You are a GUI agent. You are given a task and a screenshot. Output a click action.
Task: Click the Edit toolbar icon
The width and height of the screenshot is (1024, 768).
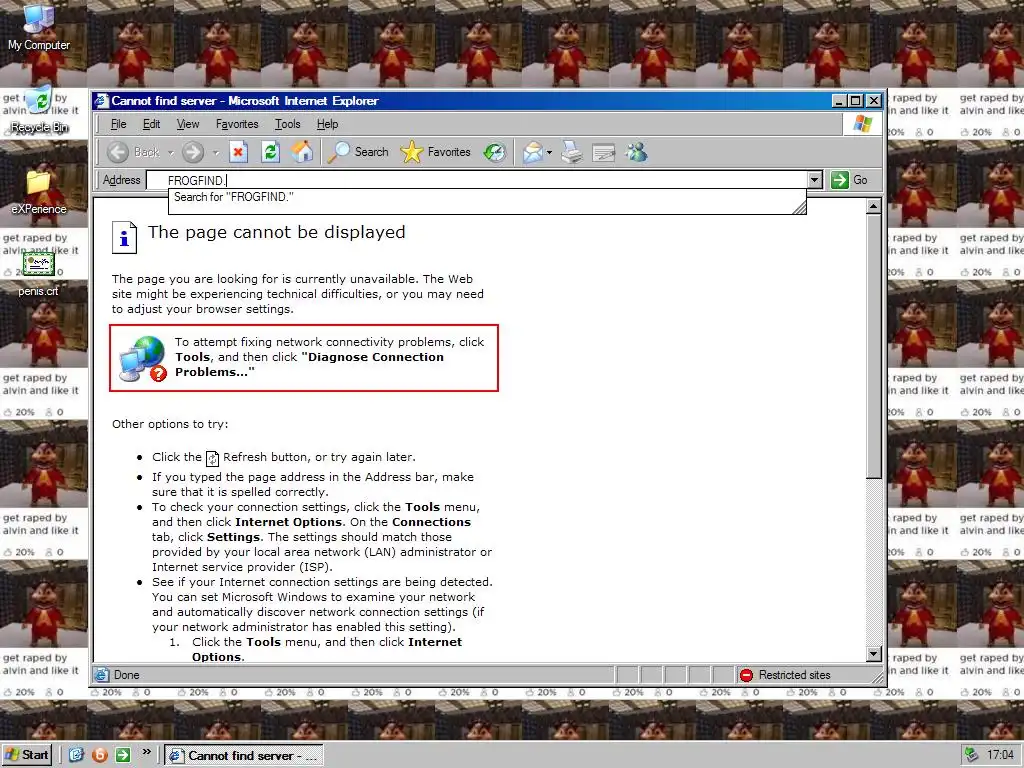coord(603,153)
